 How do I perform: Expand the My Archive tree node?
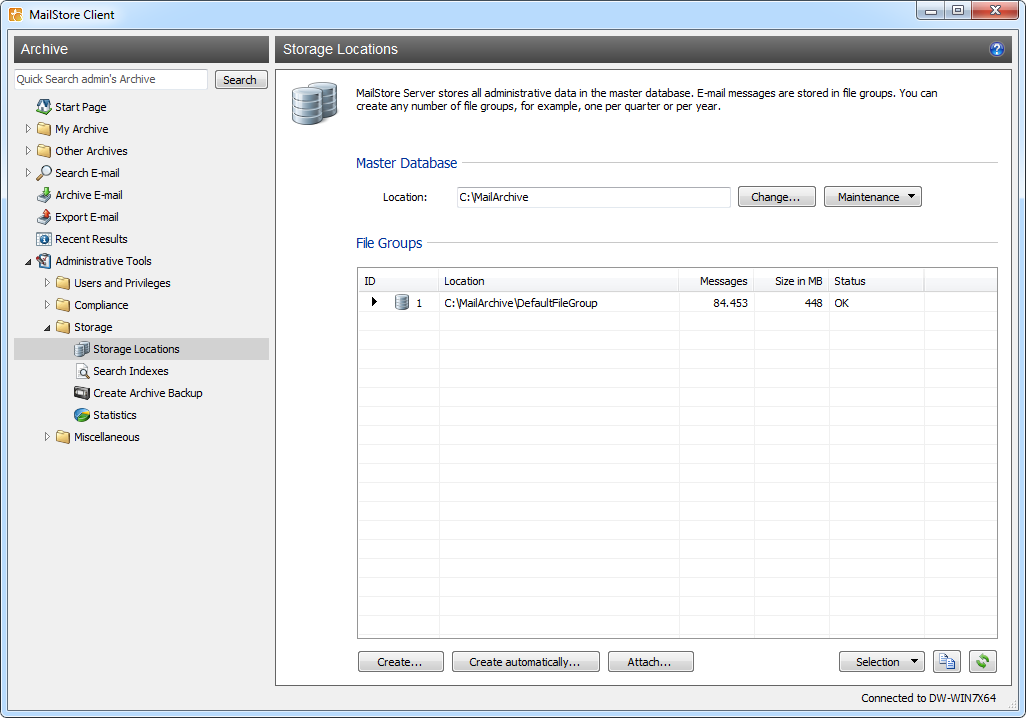coord(28,129)
